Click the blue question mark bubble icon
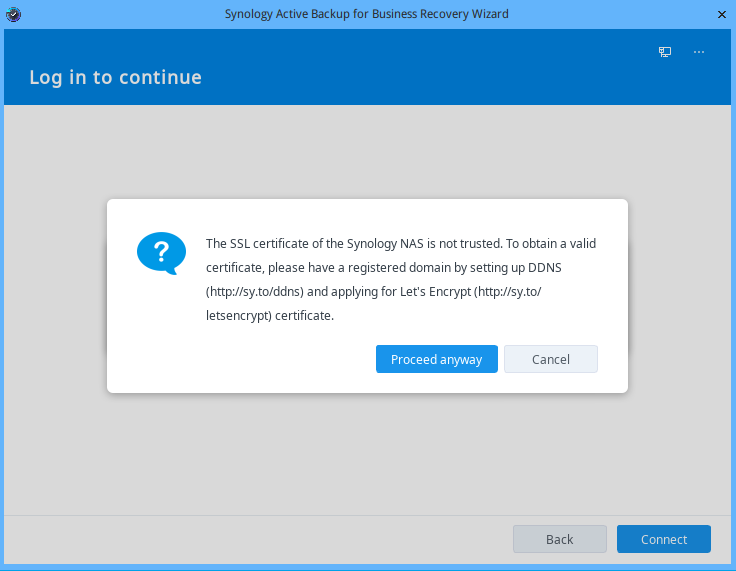Viewport: 736px width, 571px height. pyautogui.click(x=161, y=253)
